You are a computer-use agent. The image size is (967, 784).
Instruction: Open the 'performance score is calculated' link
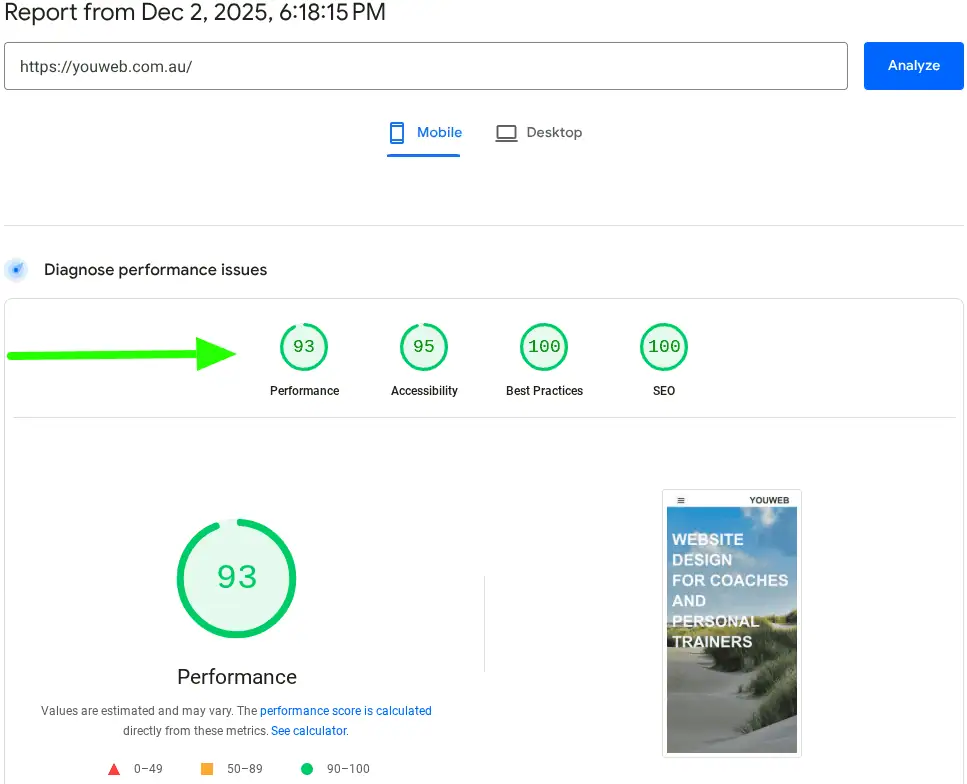point(346,711)
